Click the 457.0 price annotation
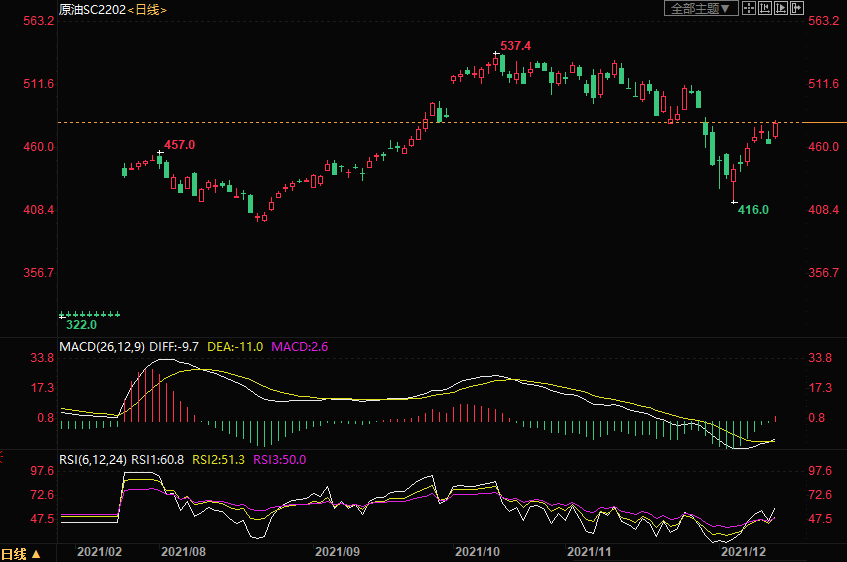The height and width of the screenshot is (562, 847). point(179,145)
